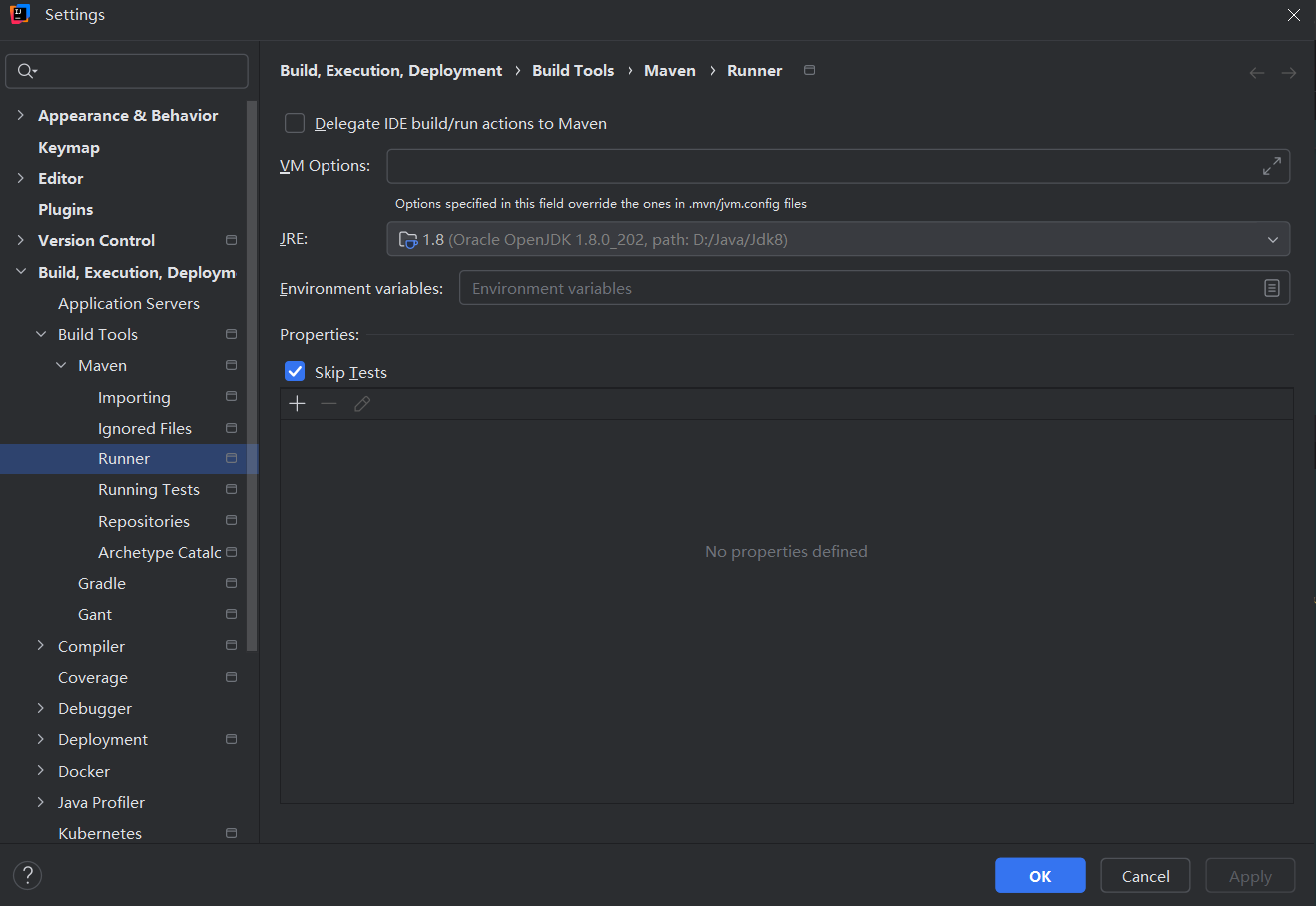Image resolution: width=1316 pixels, height=906 pixels.
Task: Click OK to confirm settings
Action: 1040,876
